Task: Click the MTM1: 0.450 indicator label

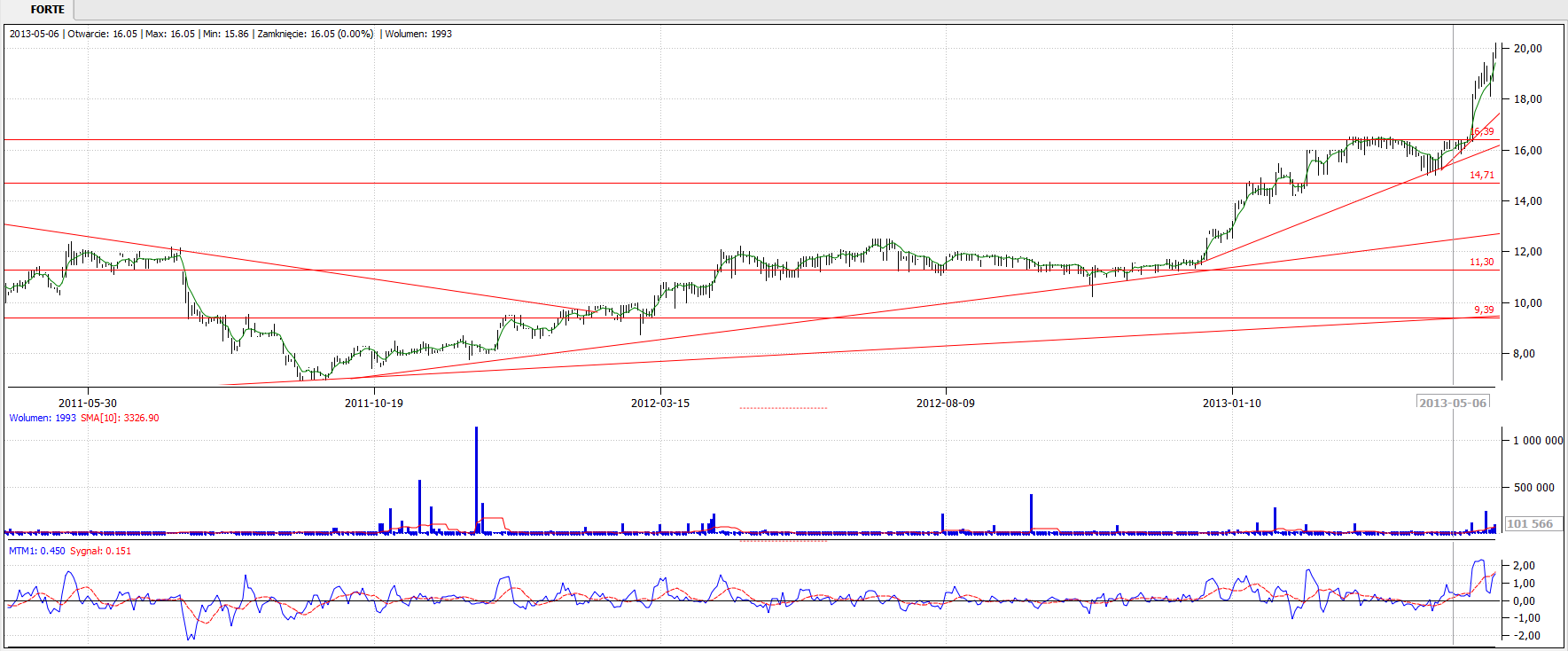Action: point(37,552)
